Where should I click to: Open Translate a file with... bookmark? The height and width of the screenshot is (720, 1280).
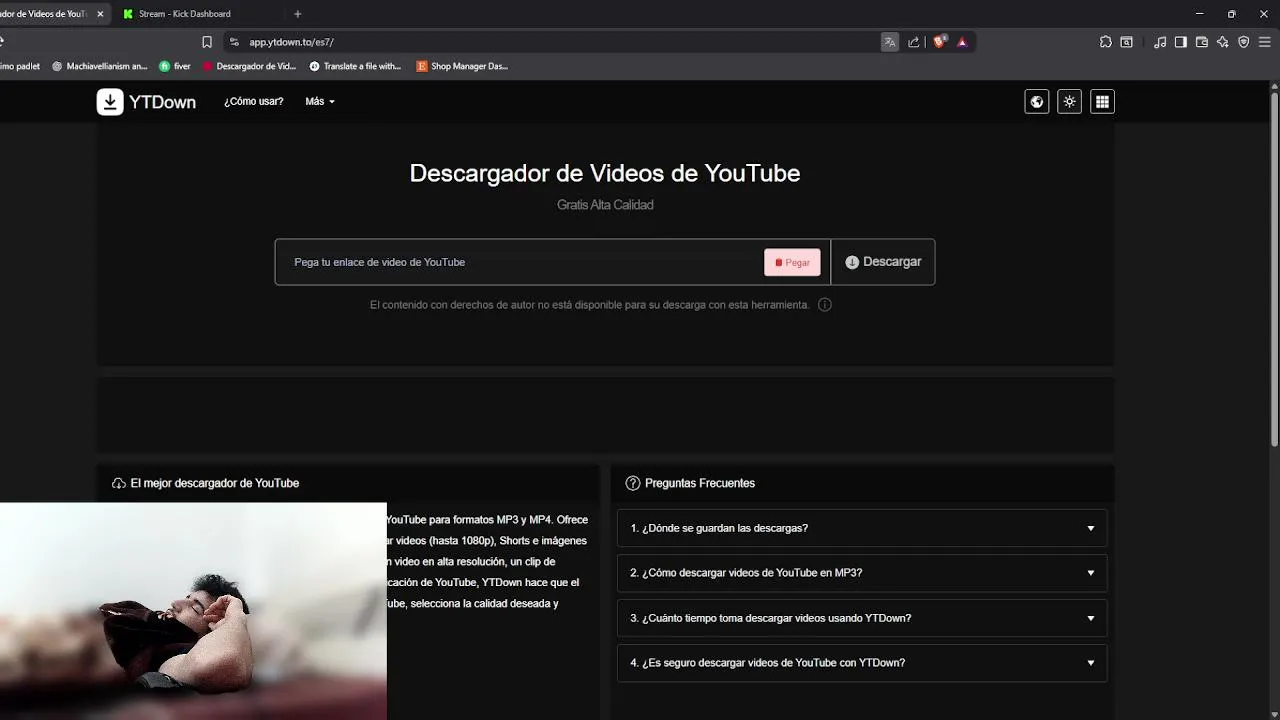point(355,66)
